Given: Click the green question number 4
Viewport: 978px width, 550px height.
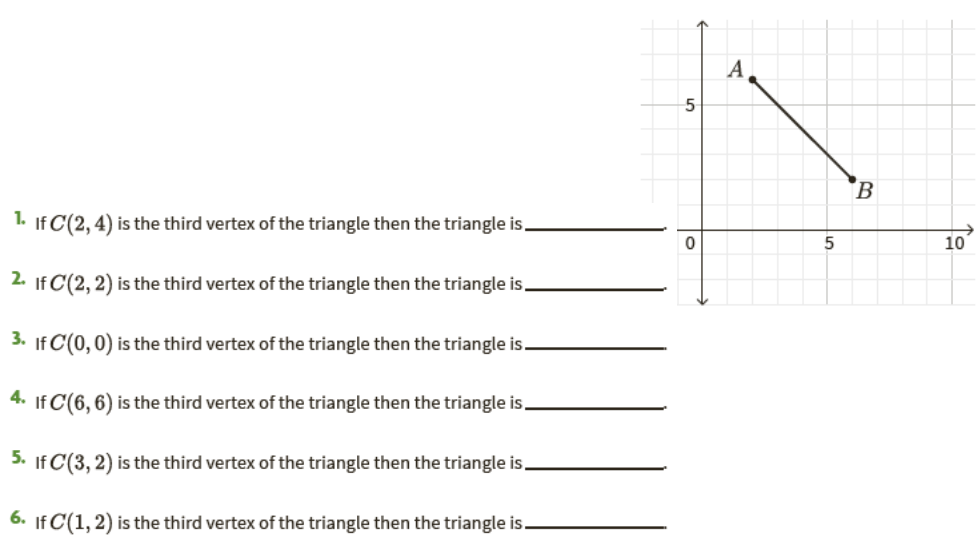Looking at the screenshot, I should [19, 396].
